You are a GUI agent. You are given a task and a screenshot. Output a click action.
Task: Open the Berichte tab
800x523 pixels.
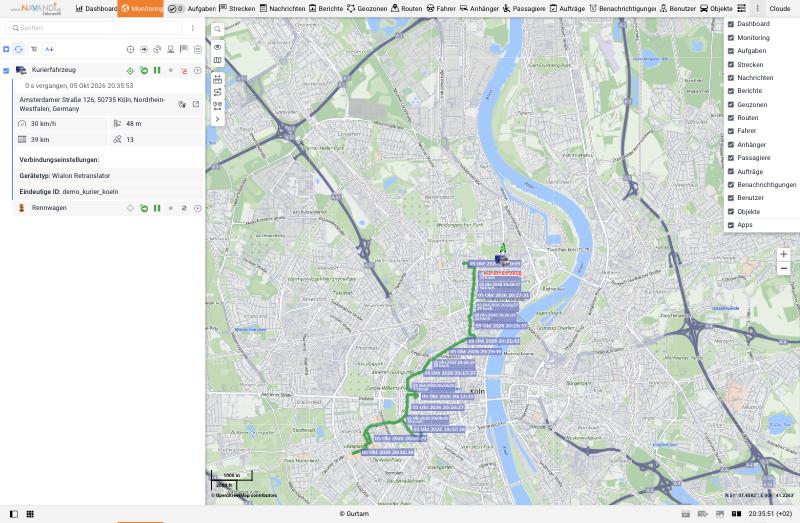click(x=326, y=9)
